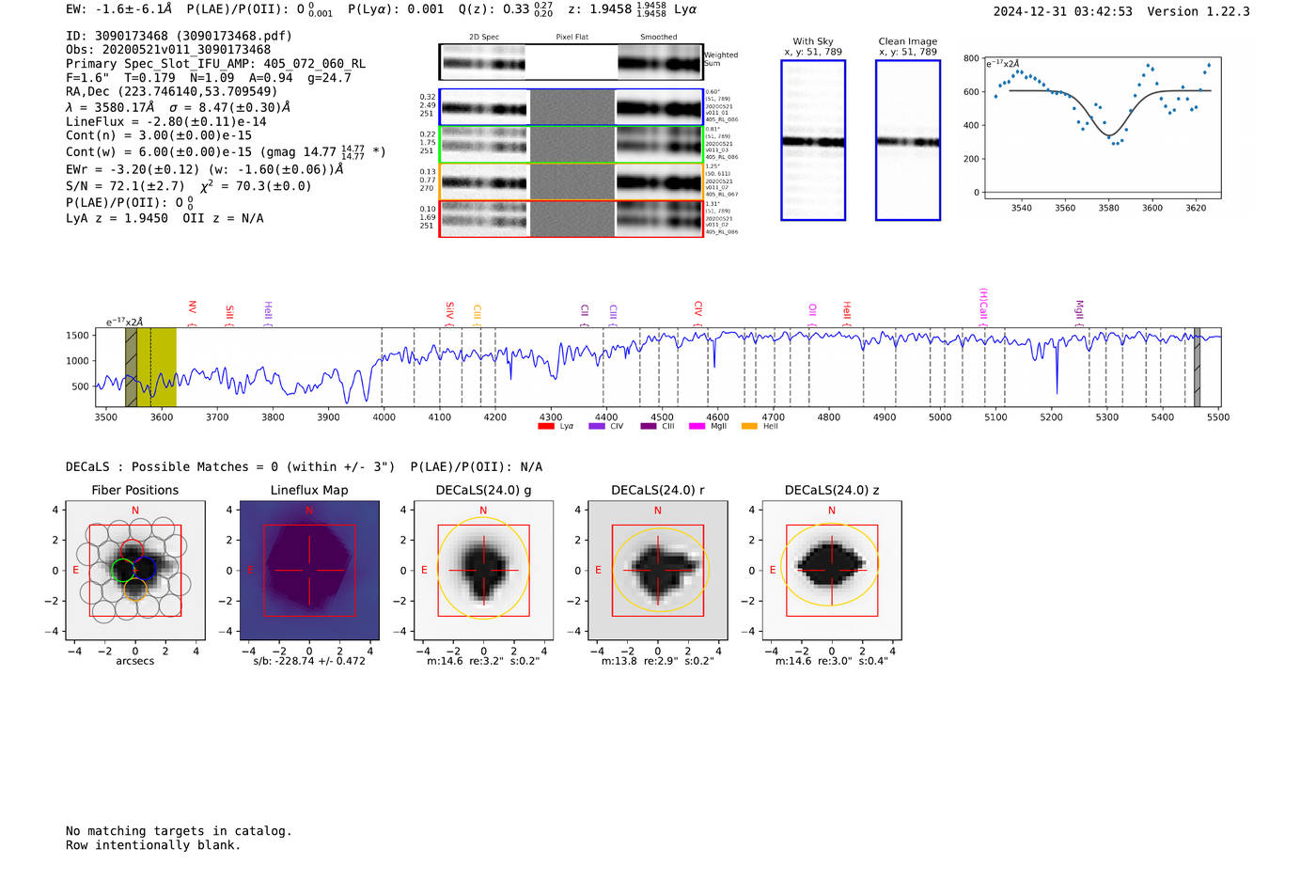Select the red-bordered fiber spectrum row
This screenshot has width=1316, height=896.
571,219
